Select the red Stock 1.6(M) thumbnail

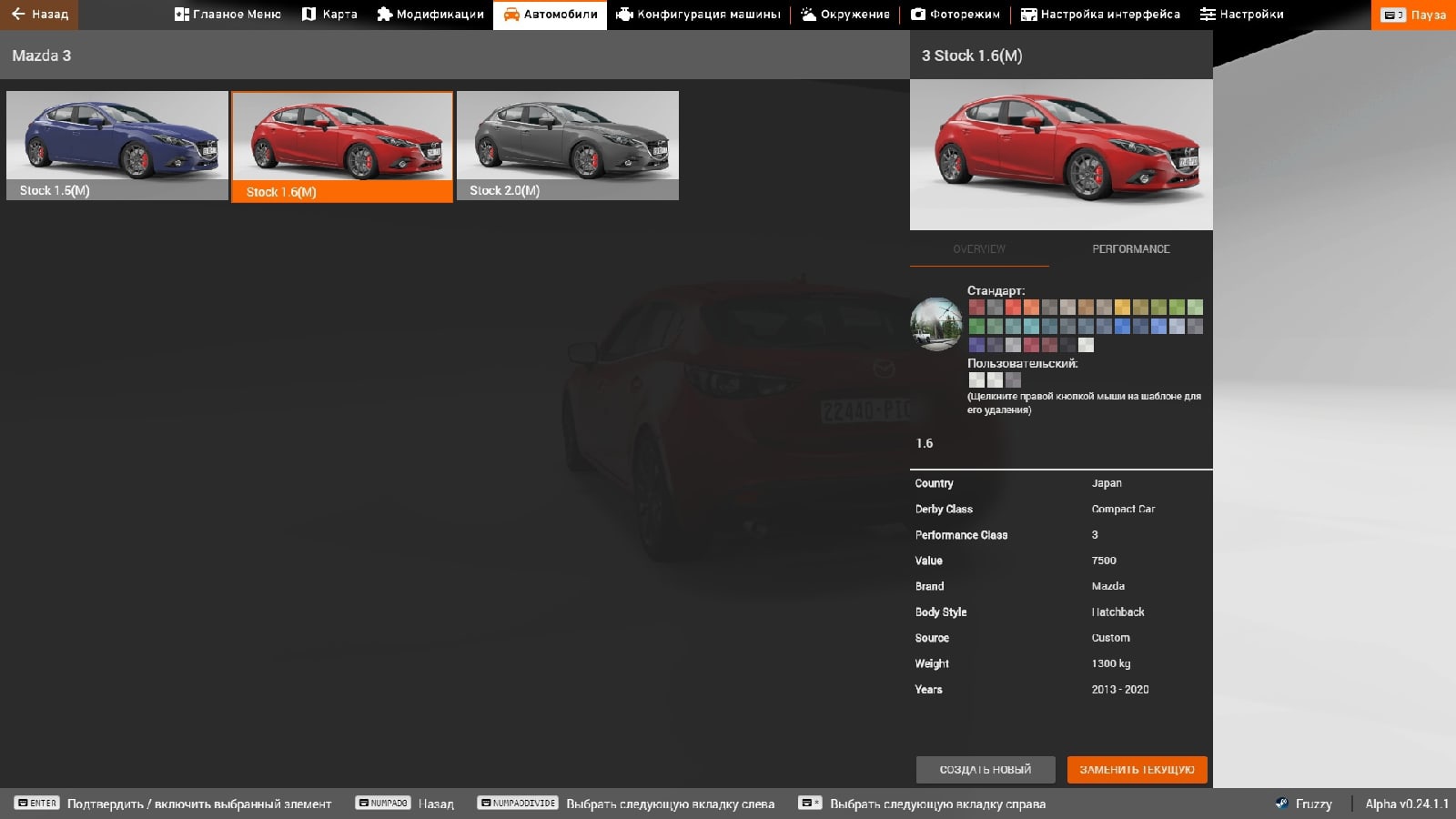[x=342, y=147]
